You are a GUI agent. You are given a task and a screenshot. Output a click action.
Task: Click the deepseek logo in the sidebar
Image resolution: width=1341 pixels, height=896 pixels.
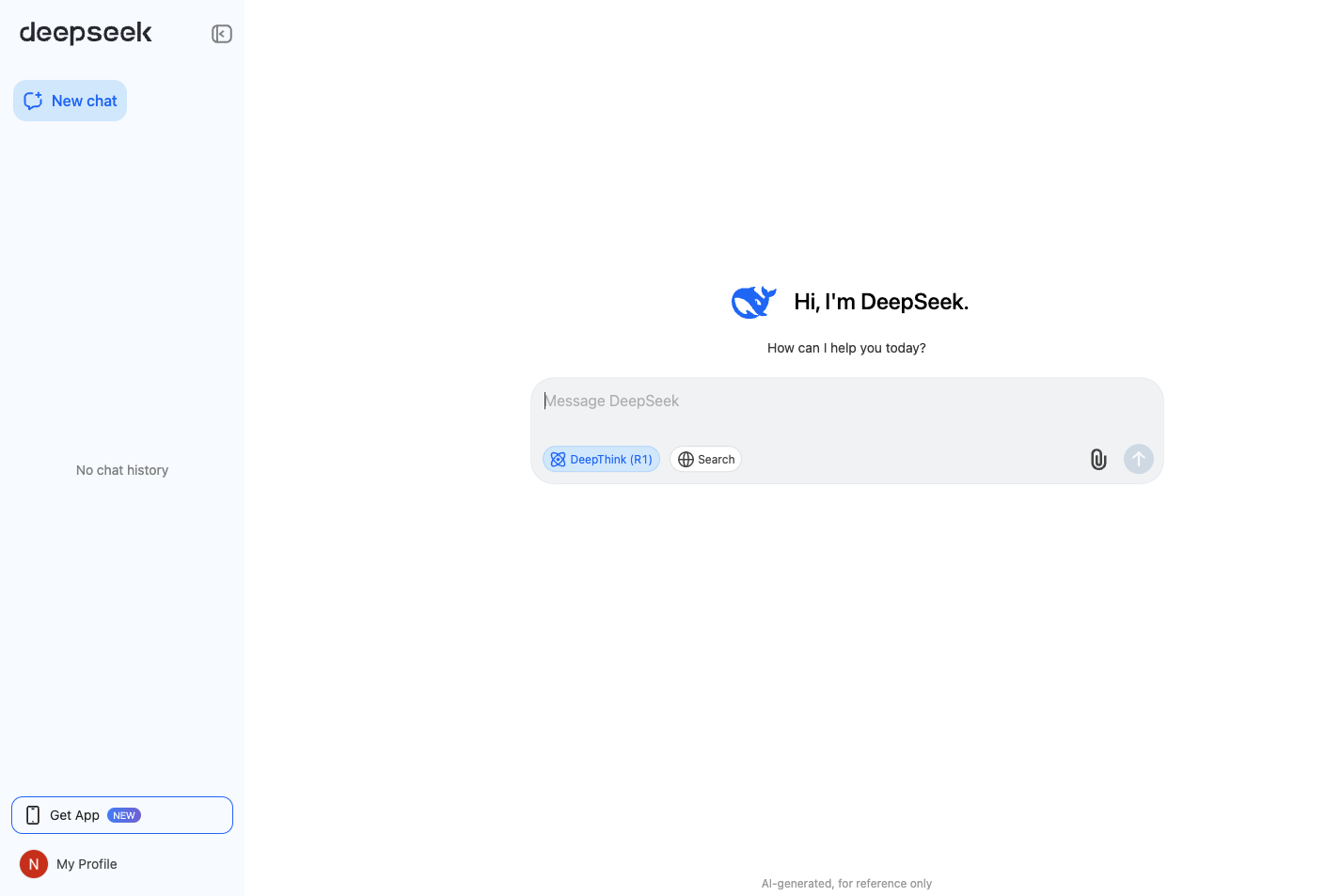pyautogui.click(x=86, y=33)
